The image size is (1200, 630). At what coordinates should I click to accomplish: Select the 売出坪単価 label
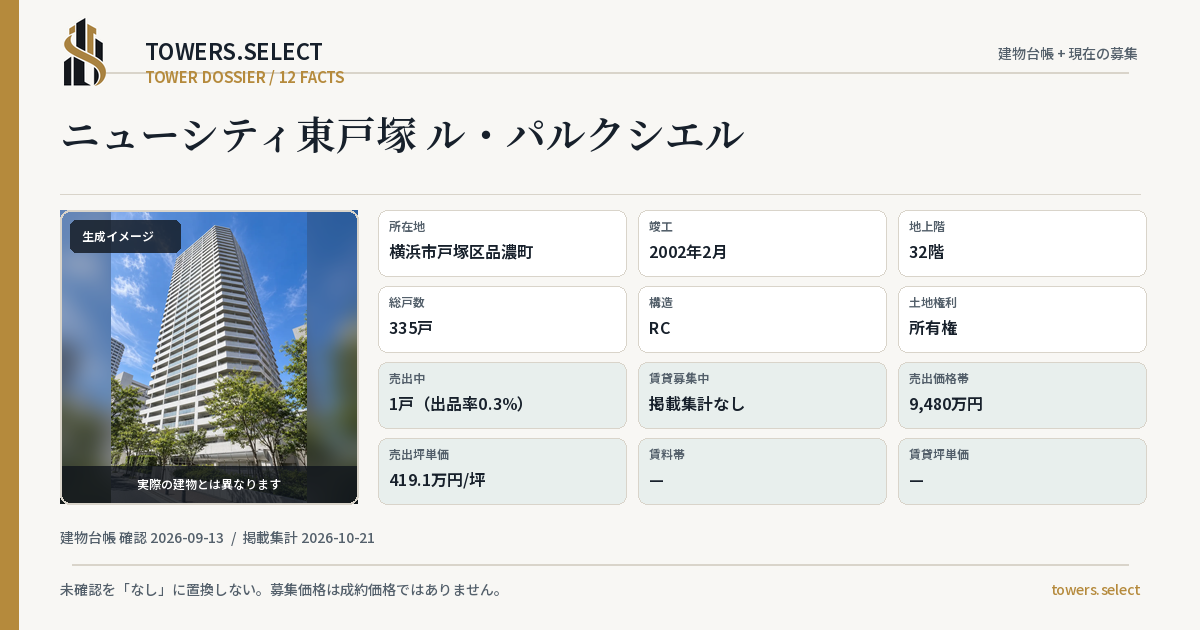pyautogui.click(x=419, y=455)
